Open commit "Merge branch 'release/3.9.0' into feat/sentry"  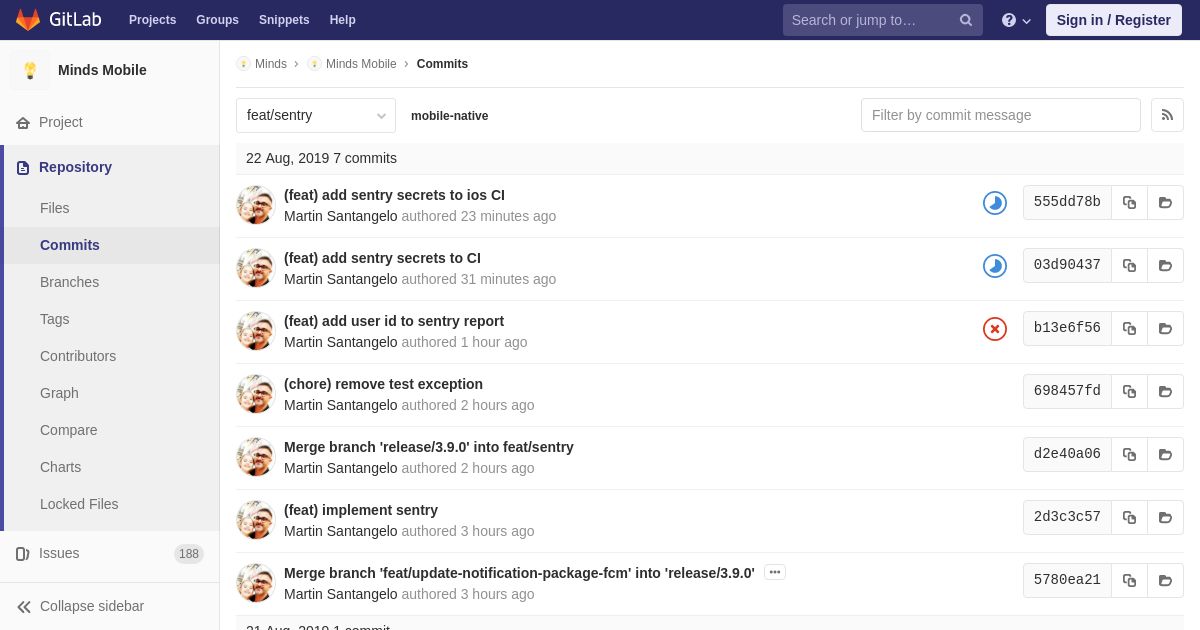tap(429, 447)
